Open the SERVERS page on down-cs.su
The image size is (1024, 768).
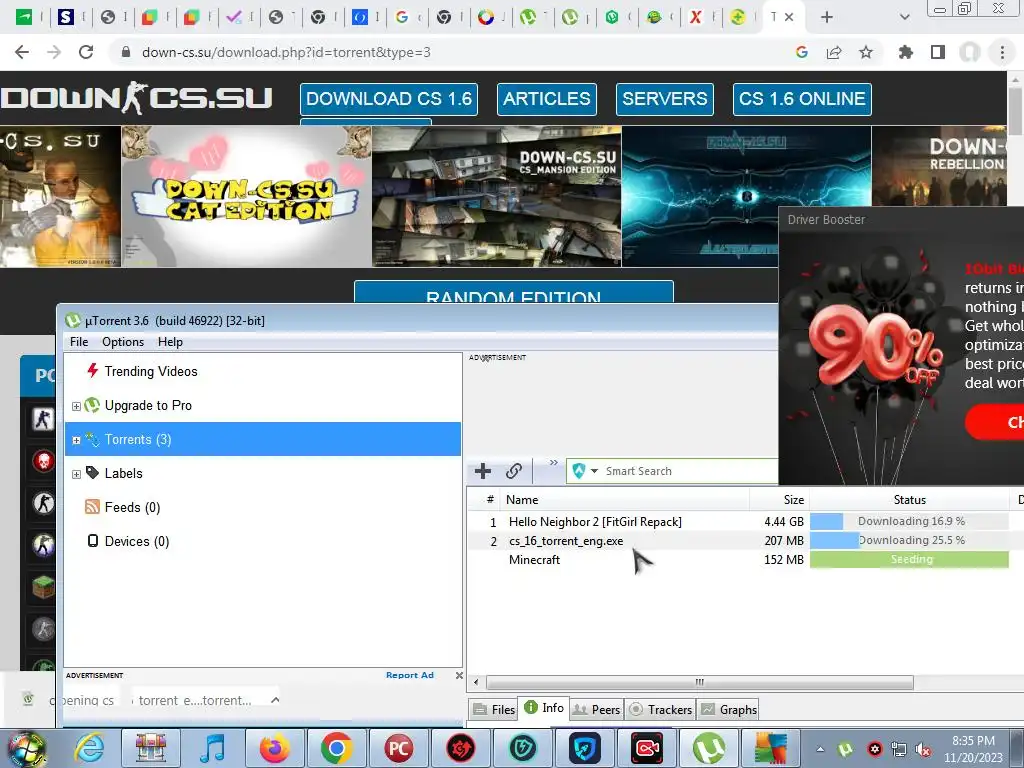pos(664,99)
